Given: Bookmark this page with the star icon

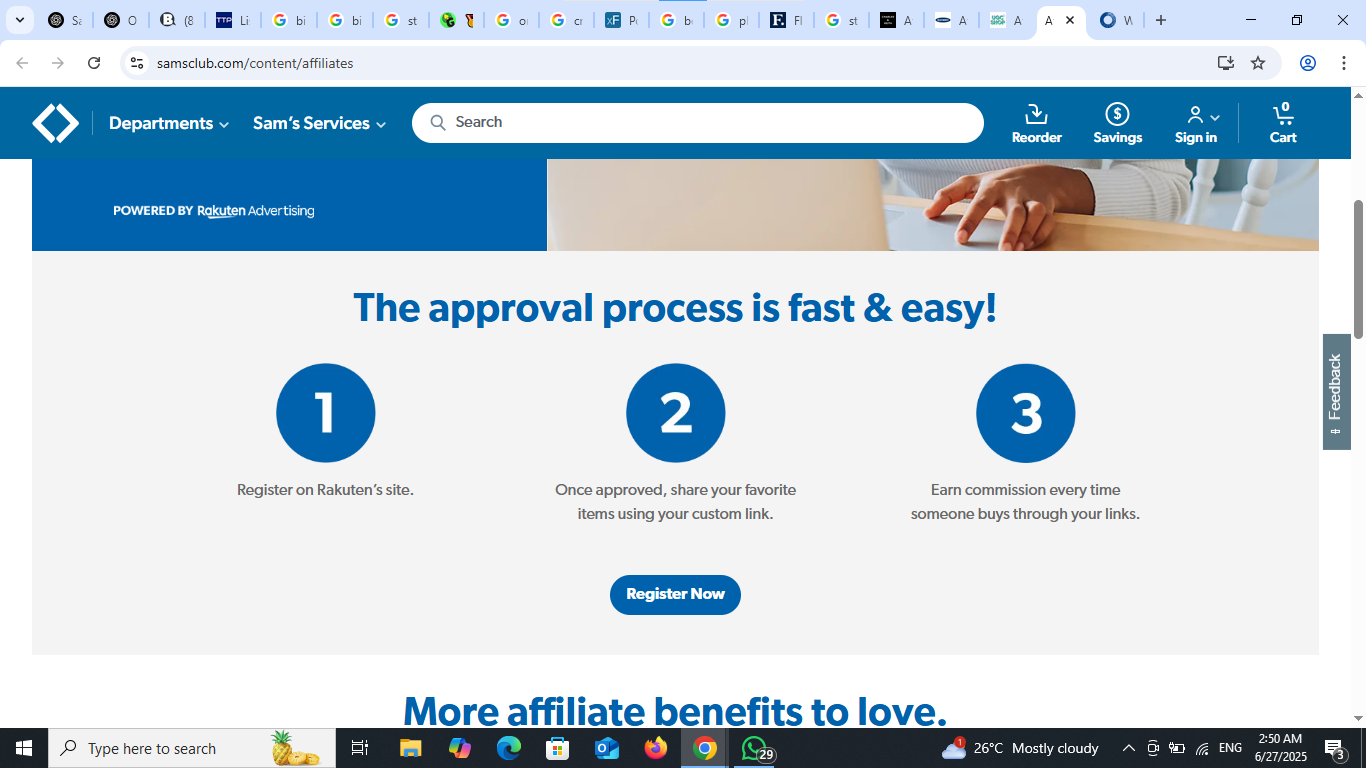Looking at the screenshot, I should point(1258,63).
